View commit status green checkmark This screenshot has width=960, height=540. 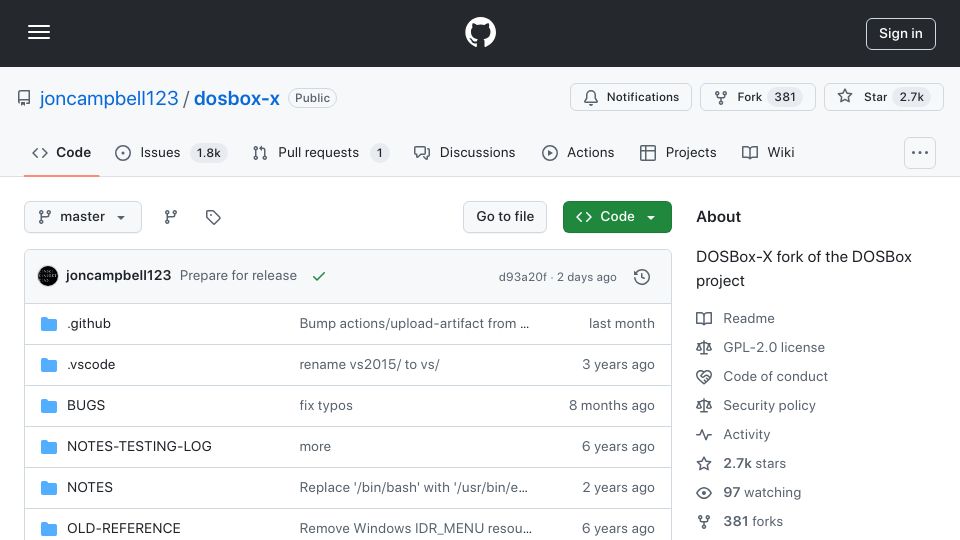[318, 276]
